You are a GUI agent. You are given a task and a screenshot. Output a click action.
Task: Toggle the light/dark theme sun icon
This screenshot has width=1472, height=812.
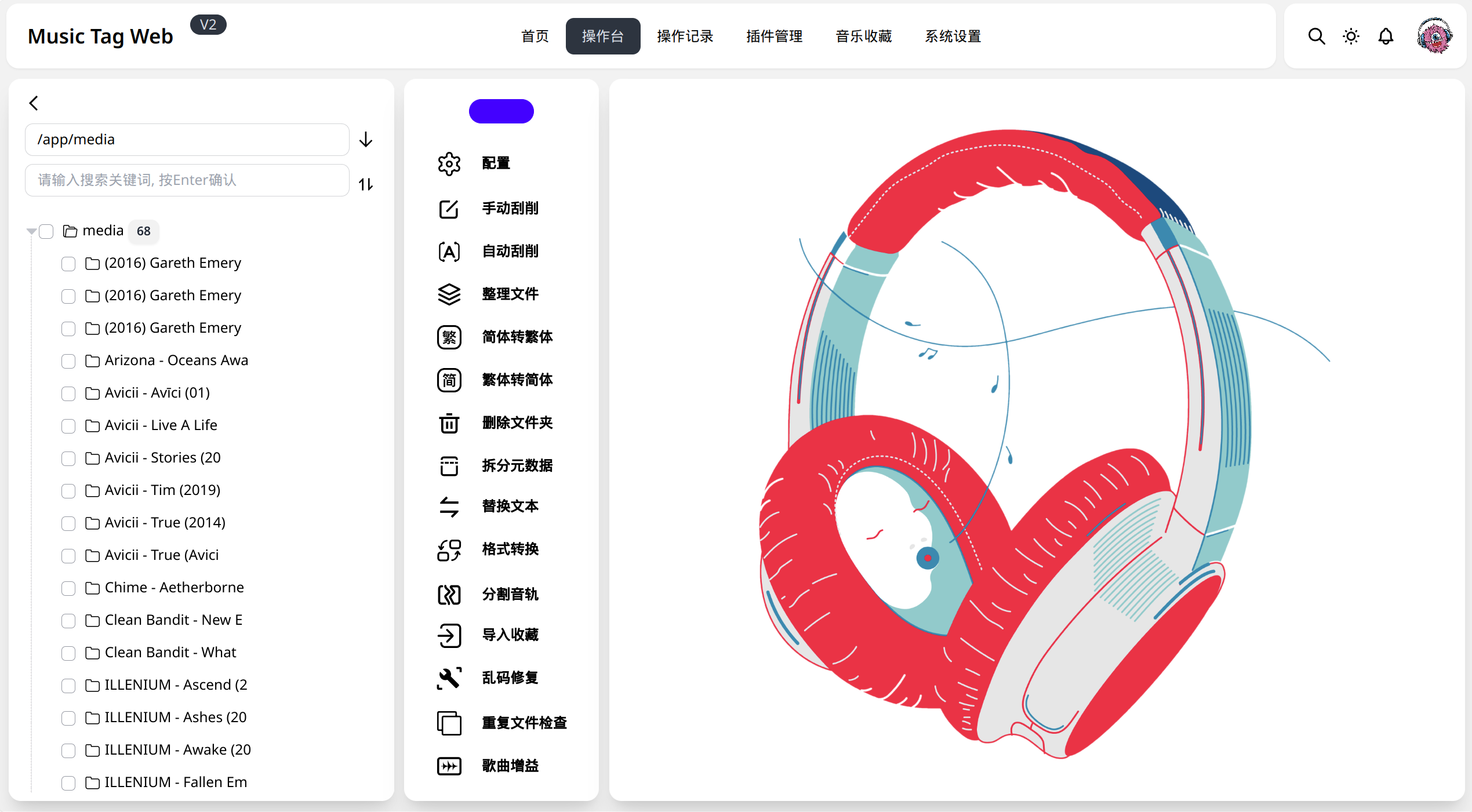pyautogui.click(x=1351, y=37)
